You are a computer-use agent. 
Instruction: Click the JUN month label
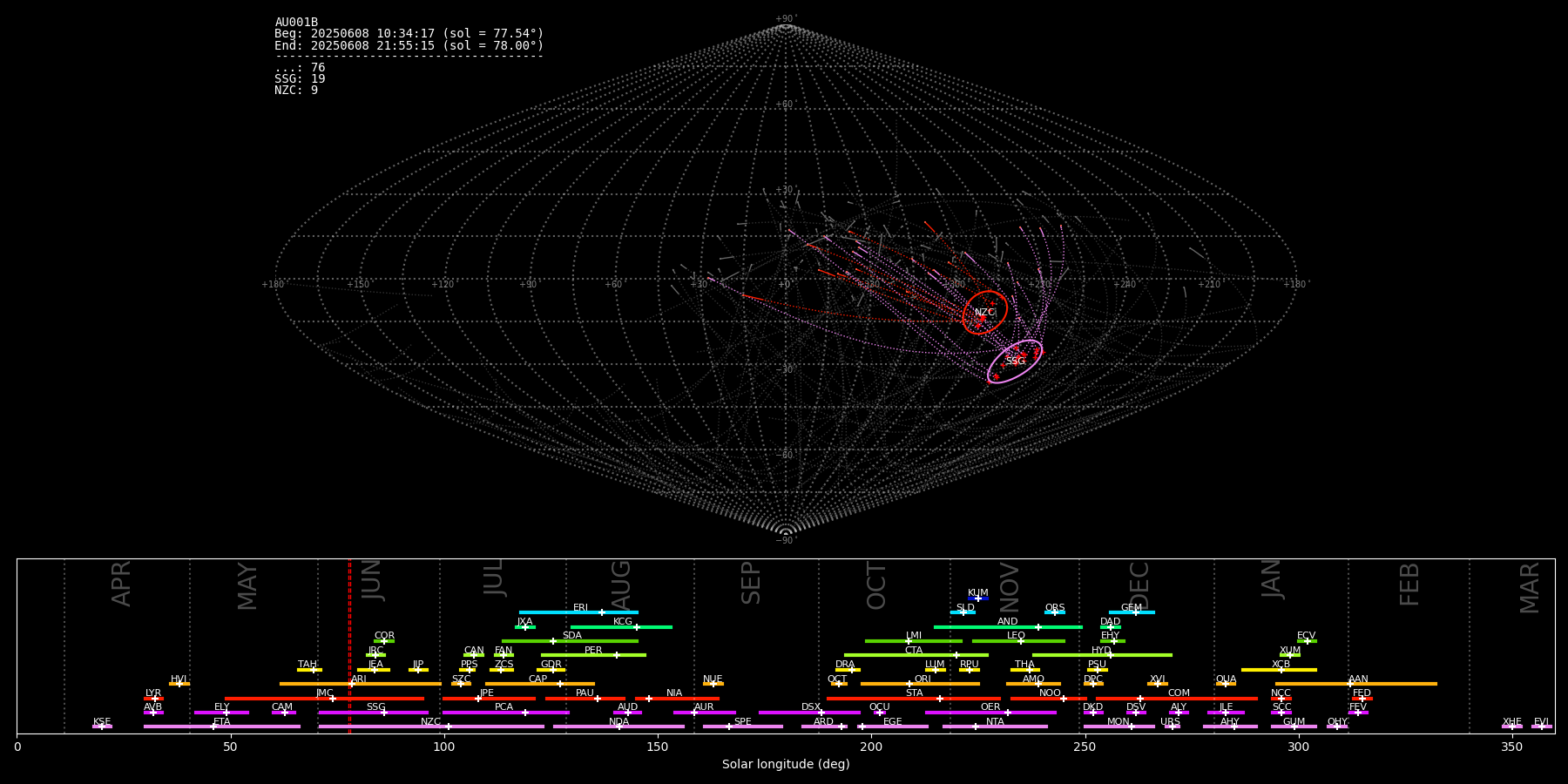point(372,581)
